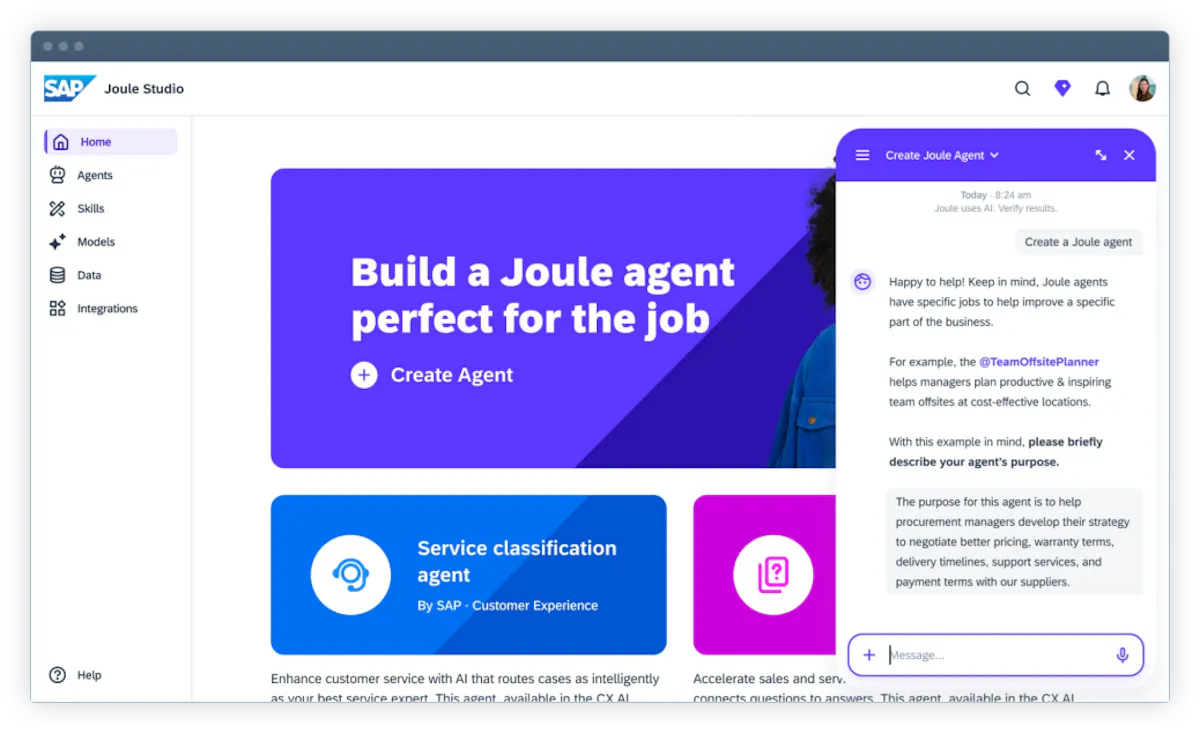Click the microphone voice input icon
The image size is (1200, 733).
[x=1122, y=655]
